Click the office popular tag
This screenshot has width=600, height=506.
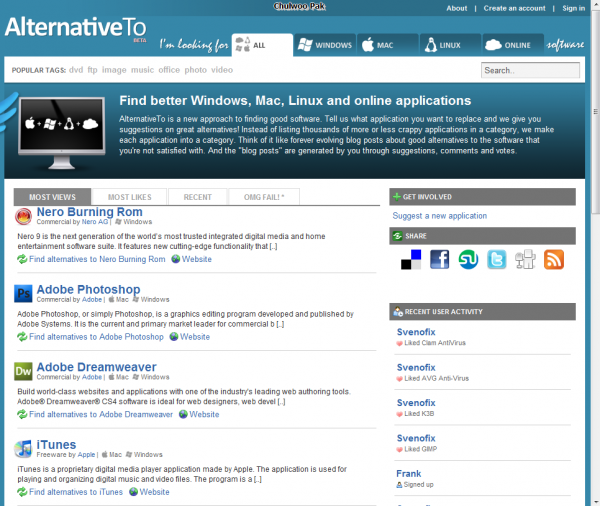pos(169,70)
